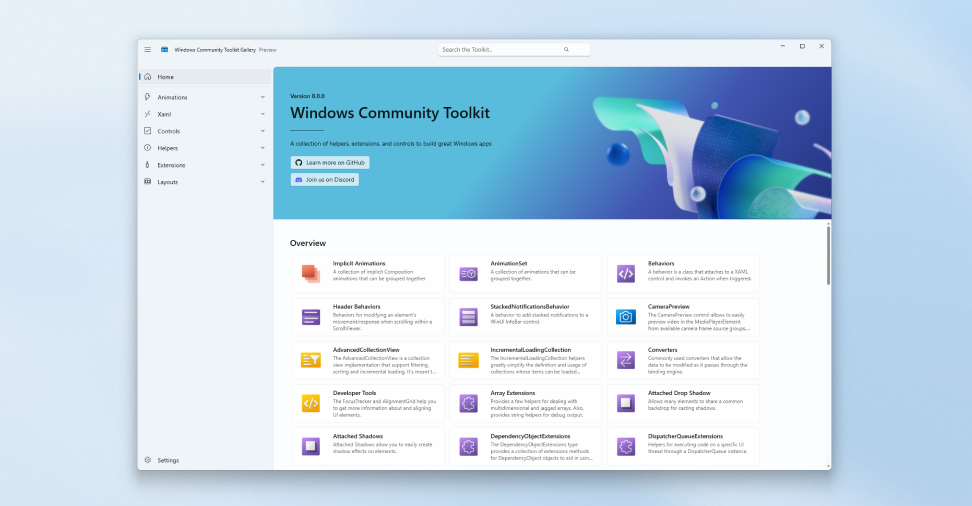Click the Windows Community Toolkit app logo
Image resolution: width=972 pixels, height=506 pixels.
click(164, 50)
